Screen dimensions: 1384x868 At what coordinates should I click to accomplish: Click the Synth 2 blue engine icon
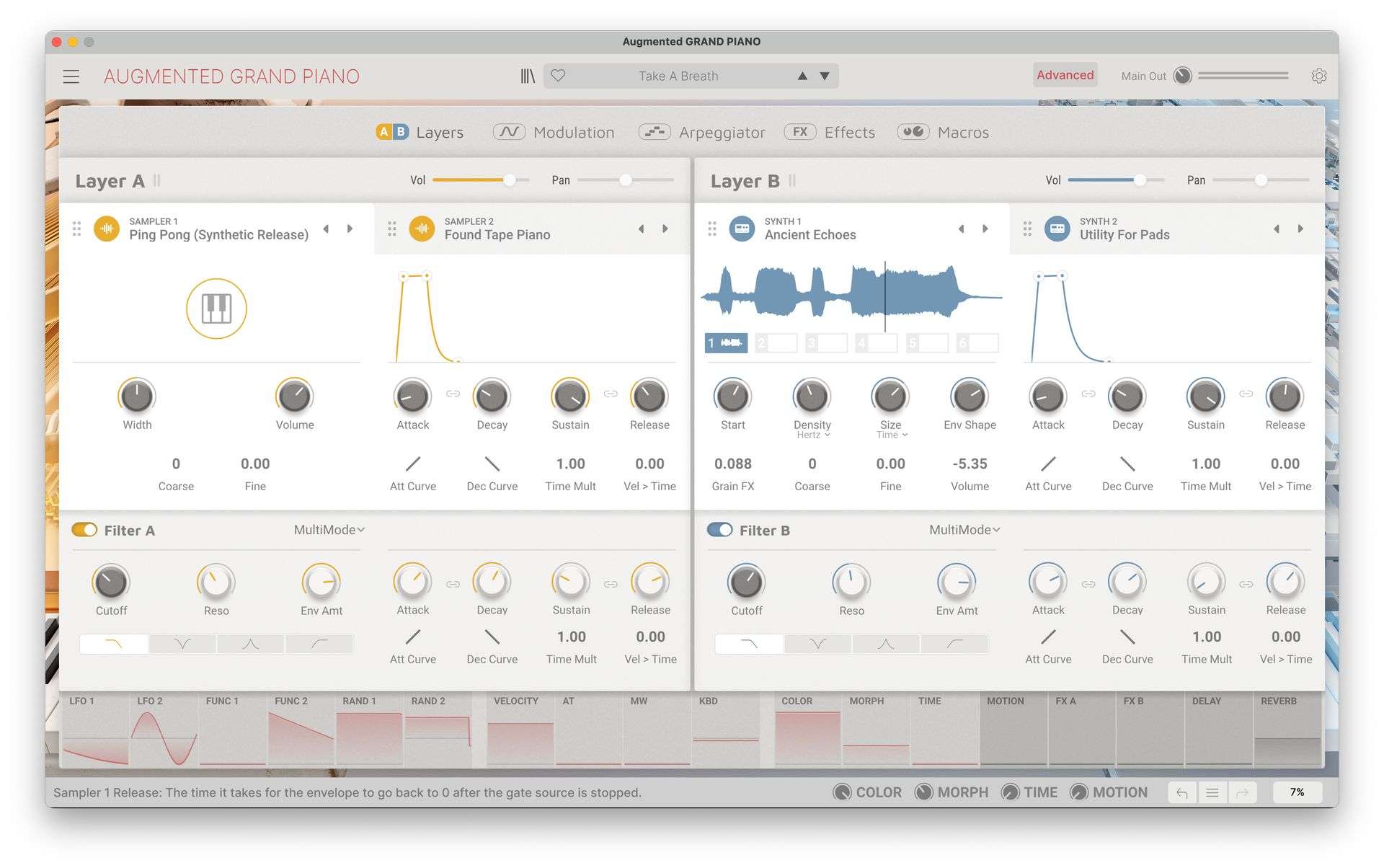[x=1057, y=229]
